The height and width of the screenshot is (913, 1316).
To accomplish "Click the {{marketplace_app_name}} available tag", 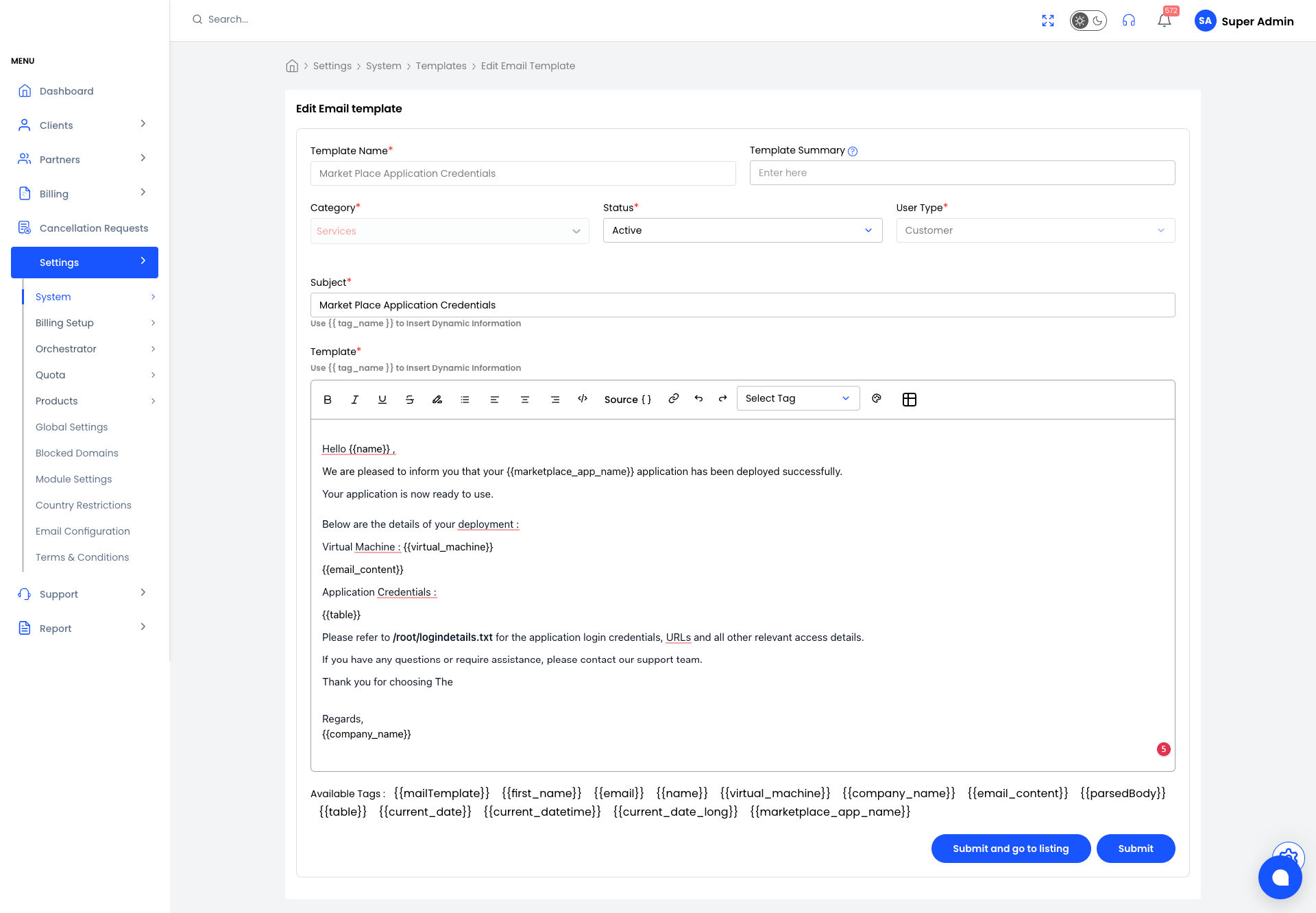I will coord(830,812).
